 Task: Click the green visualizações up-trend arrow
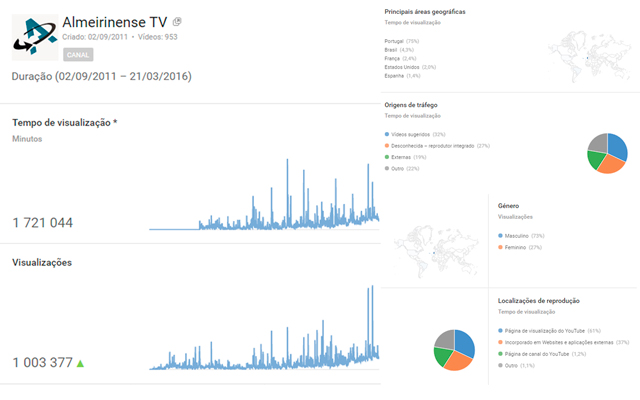[x=80, y=363]
